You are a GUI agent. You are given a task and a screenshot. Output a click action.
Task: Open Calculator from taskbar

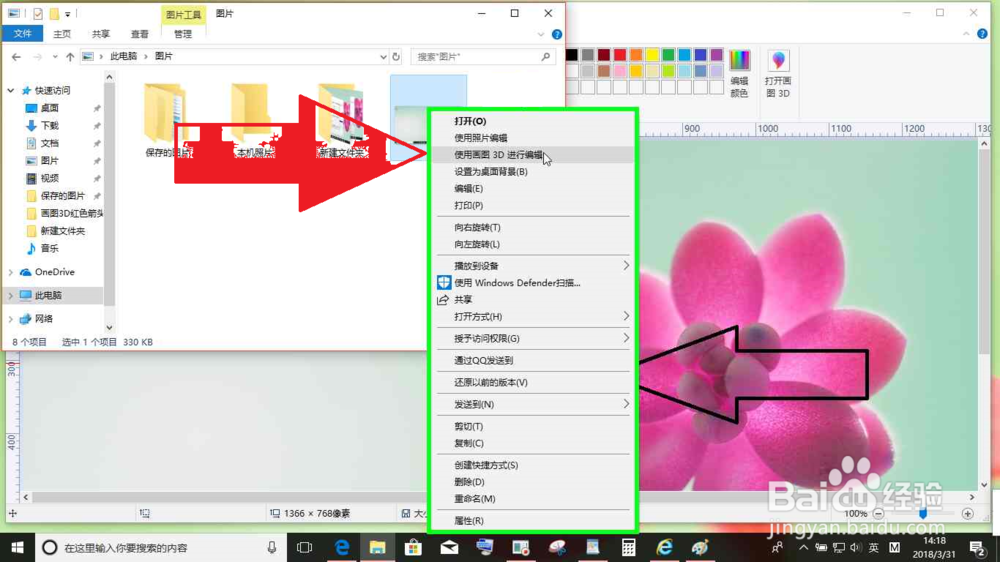(x=628, y=547)
